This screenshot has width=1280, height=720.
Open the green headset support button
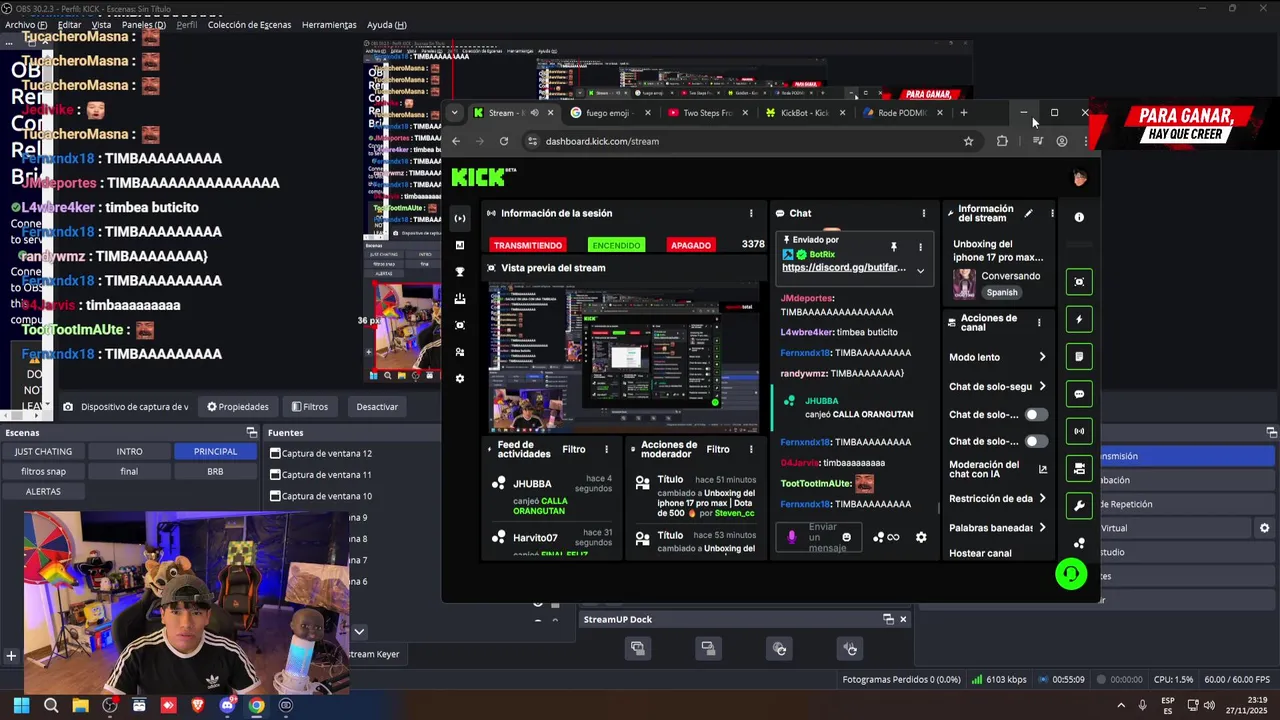(1071, 574)
